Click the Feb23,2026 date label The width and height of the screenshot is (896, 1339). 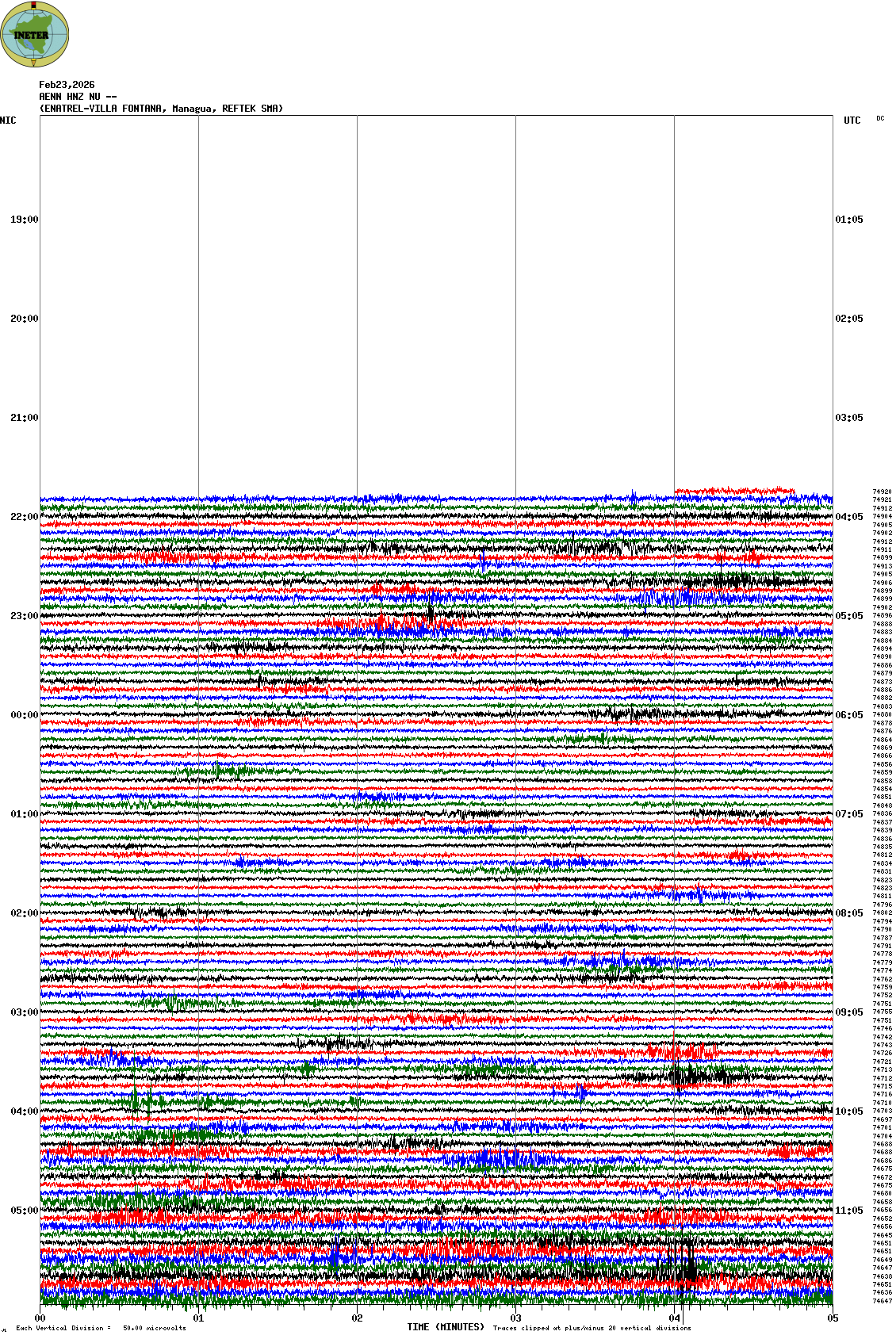coord(67,85)
